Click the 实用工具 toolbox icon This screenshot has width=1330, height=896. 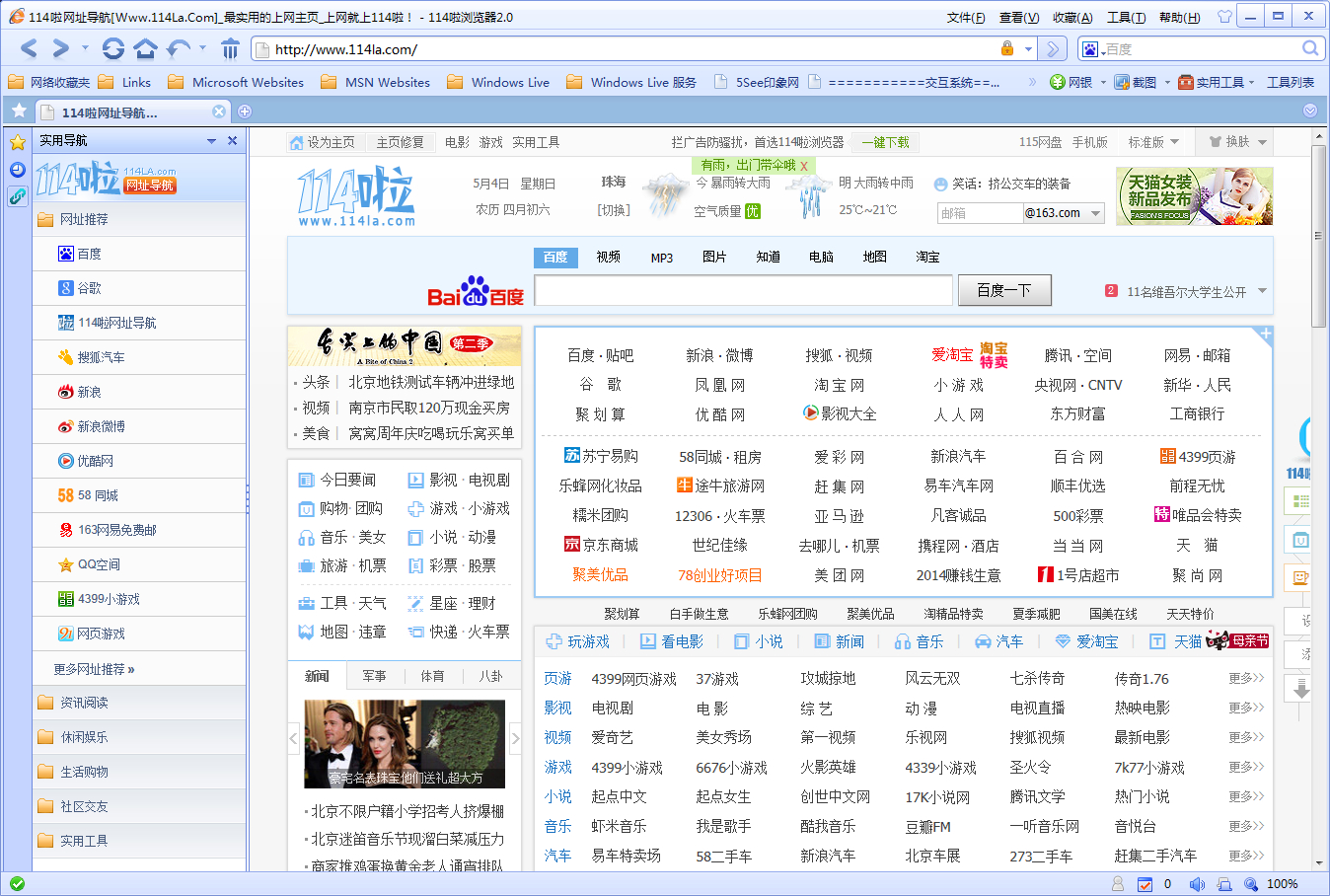pyautogui.click(x=1185, y=82)
